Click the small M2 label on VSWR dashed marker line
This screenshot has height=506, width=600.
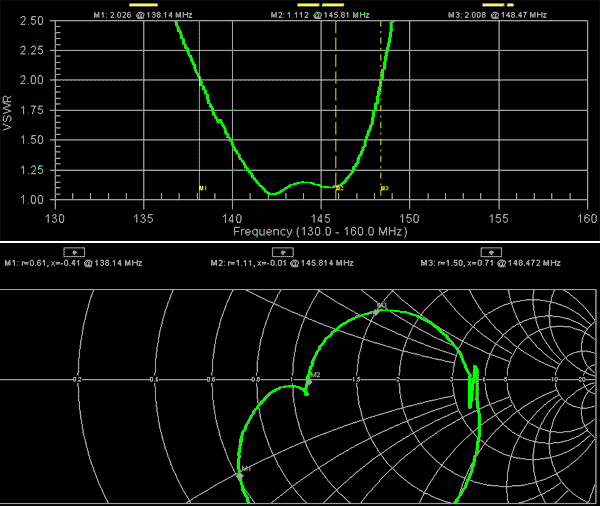pyautogui.click(x=340, y=188)
